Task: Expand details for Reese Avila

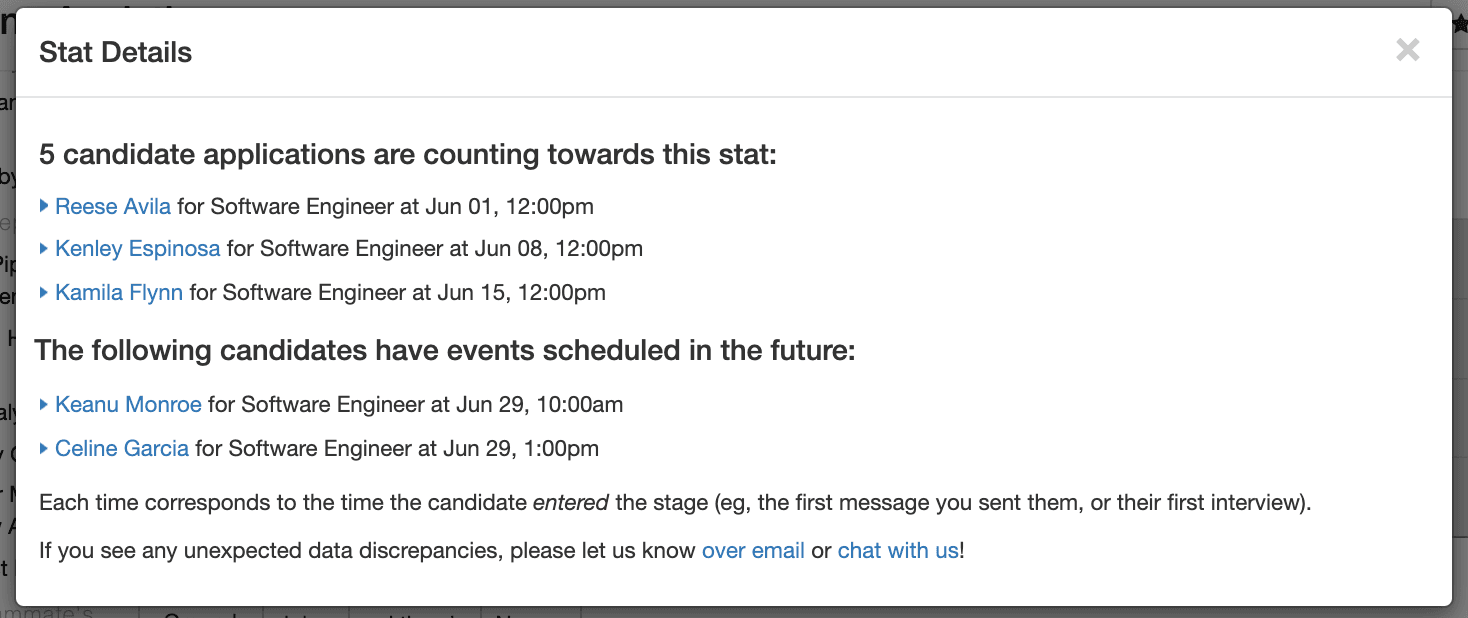Action: 43,206
